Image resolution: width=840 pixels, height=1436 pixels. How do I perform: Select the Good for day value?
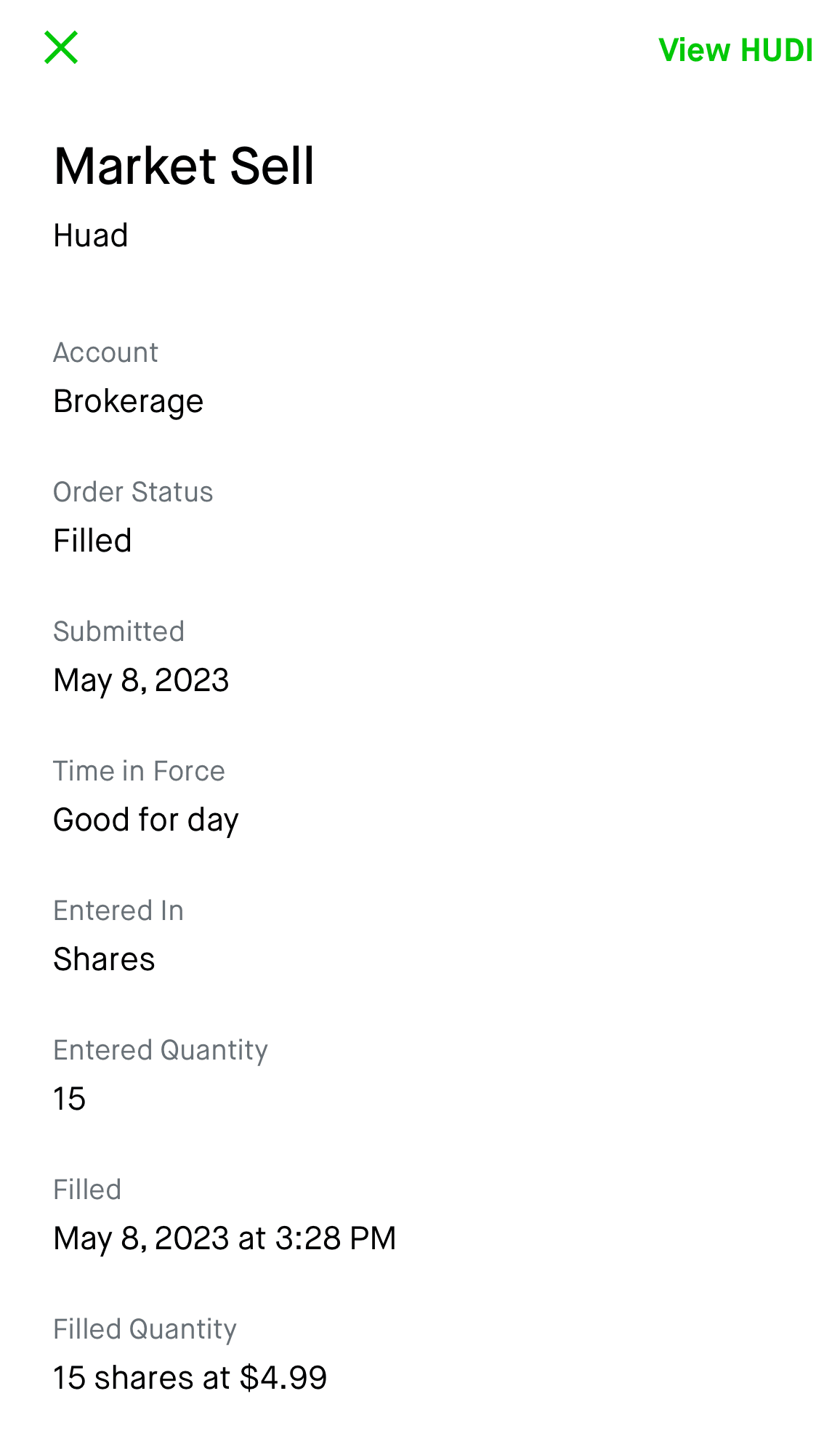[146, 820]
